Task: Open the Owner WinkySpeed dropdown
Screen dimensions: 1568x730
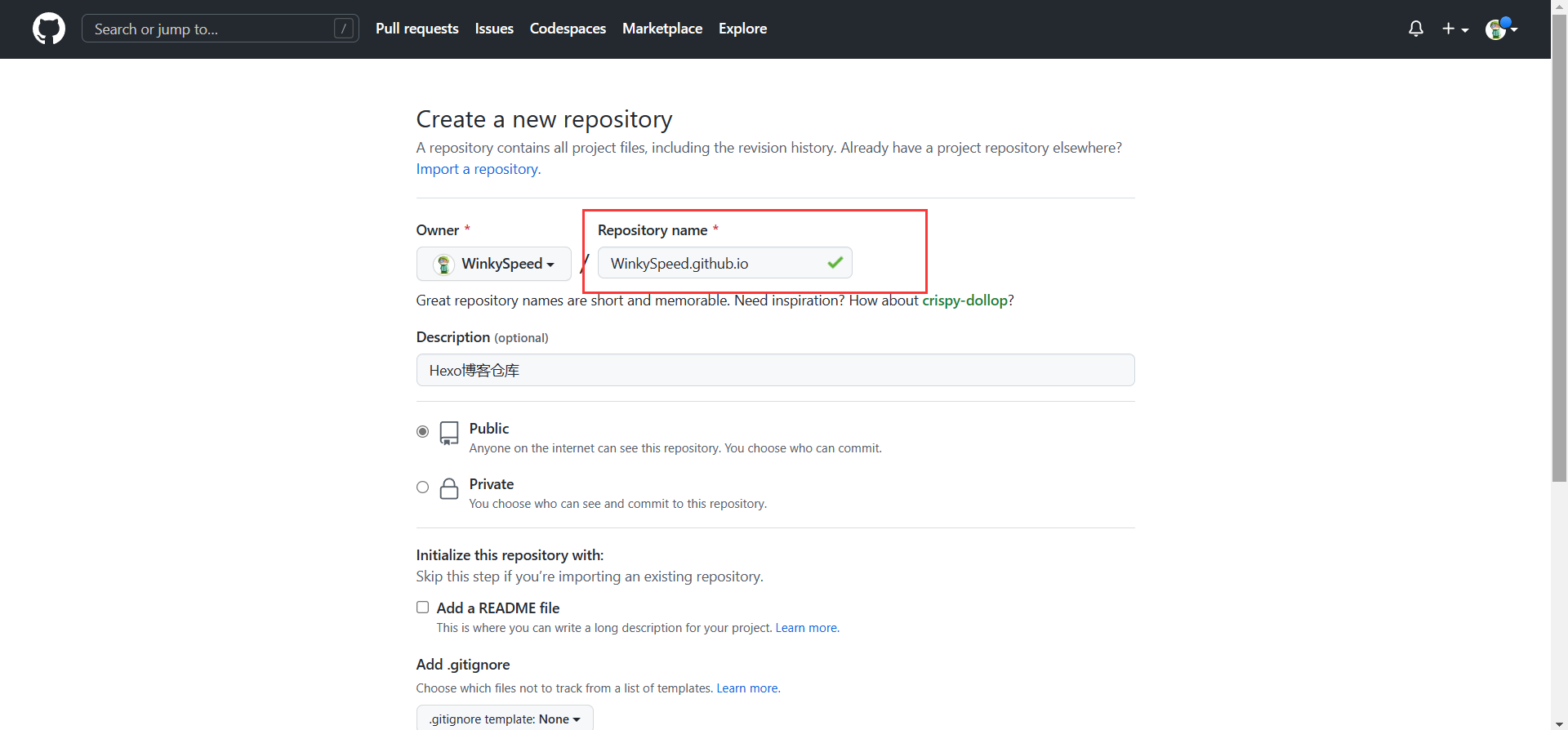Action: (494, 264)
